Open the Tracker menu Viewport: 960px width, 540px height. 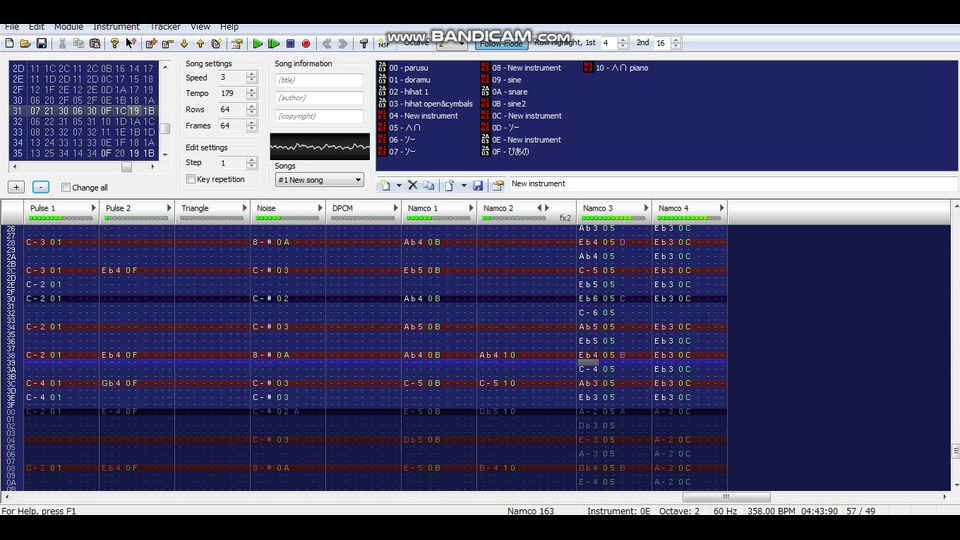coord(165,27)
